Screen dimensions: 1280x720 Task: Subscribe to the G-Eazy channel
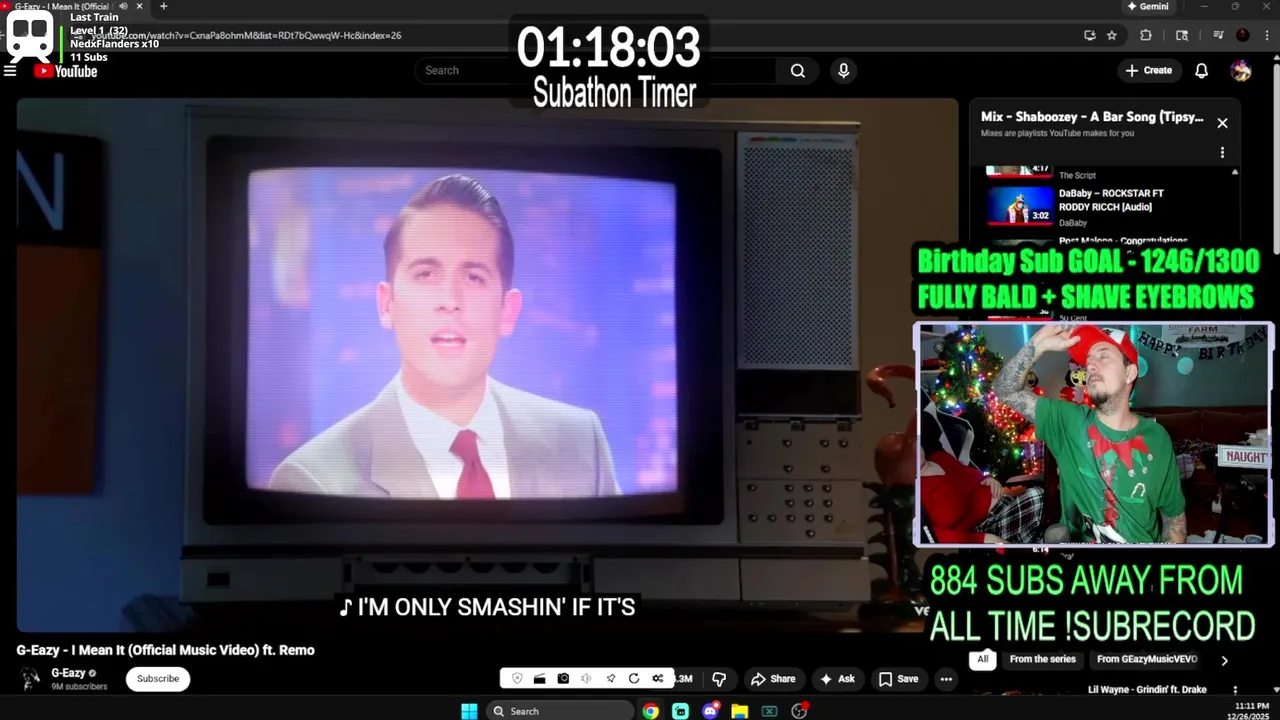(x=158, y=679)
